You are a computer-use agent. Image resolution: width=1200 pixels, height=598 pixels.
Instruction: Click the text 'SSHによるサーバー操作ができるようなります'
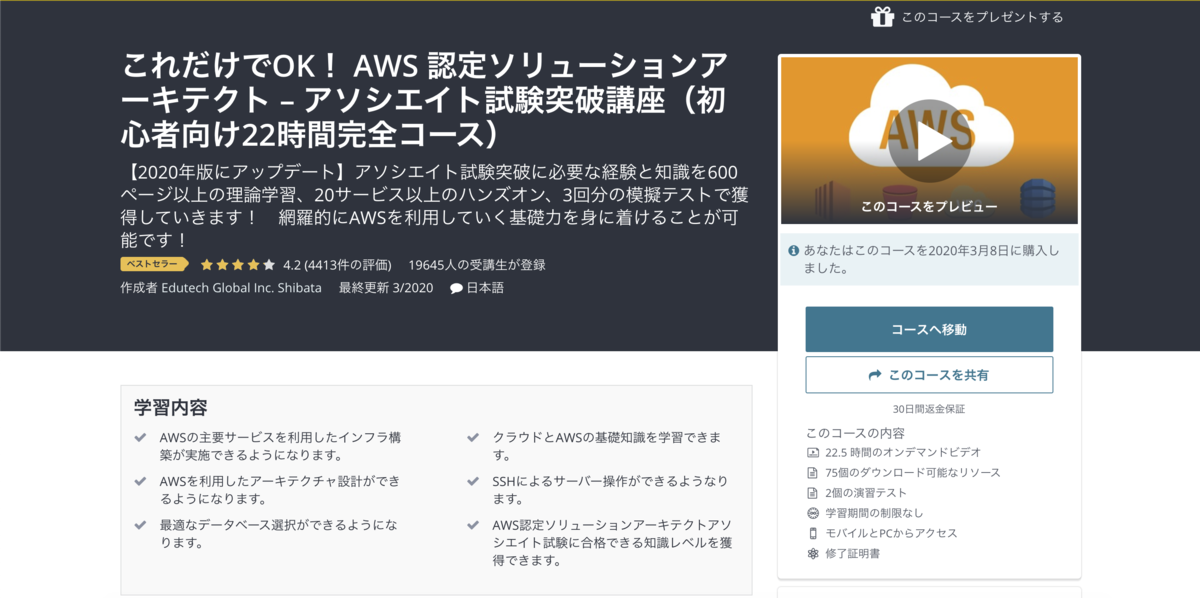(x=610, y=489)
